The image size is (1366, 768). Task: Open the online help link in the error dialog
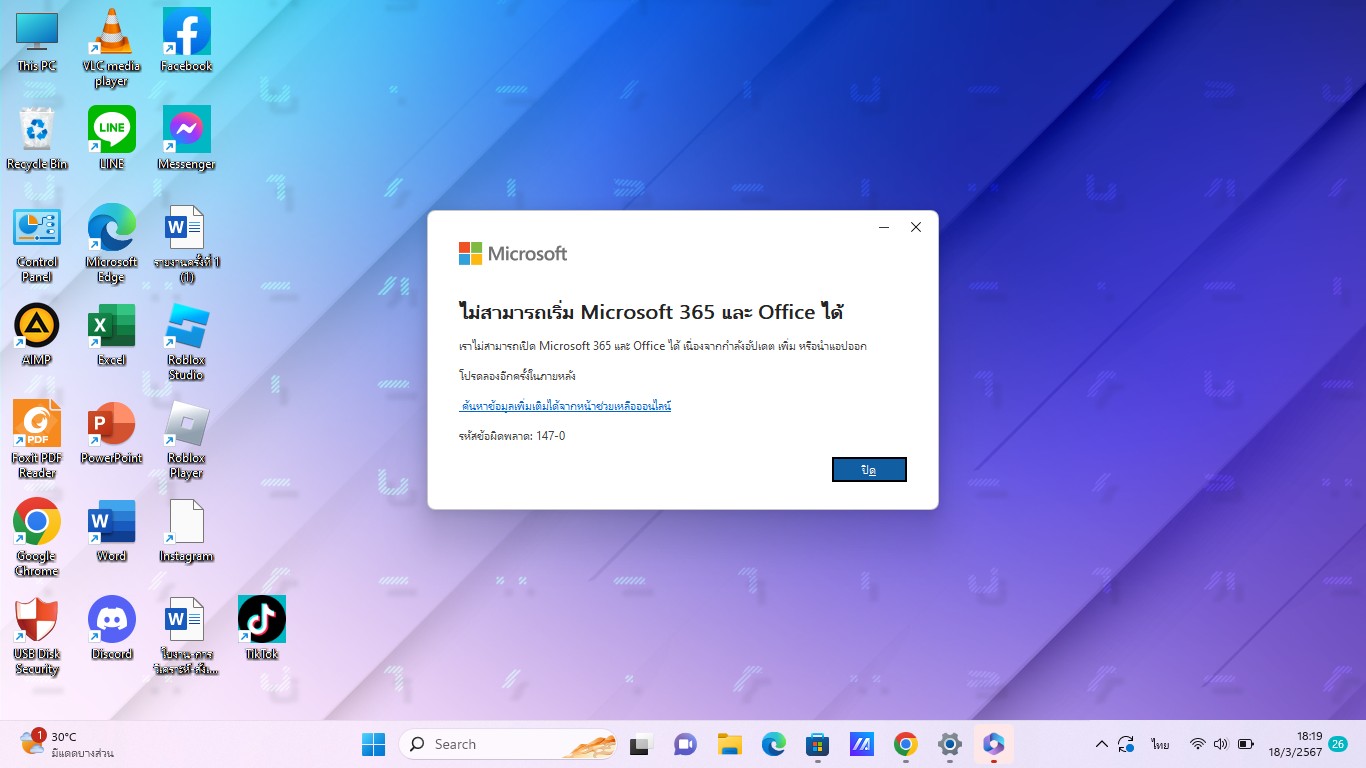[x=565, y=406]
